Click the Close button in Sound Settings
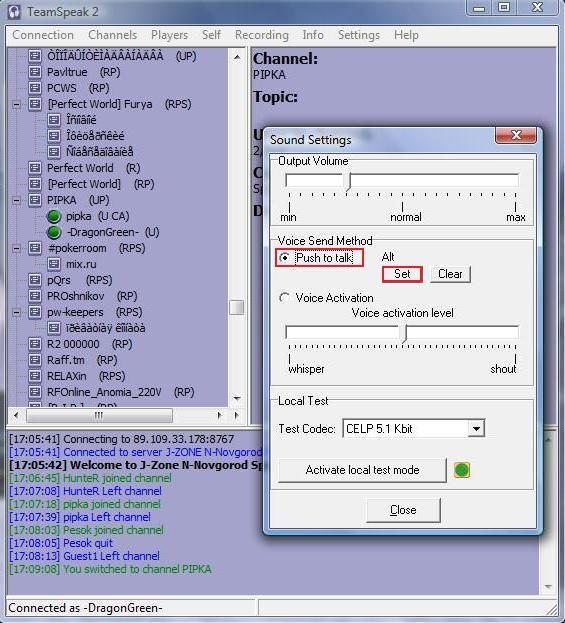 click(x=403, y=510)
